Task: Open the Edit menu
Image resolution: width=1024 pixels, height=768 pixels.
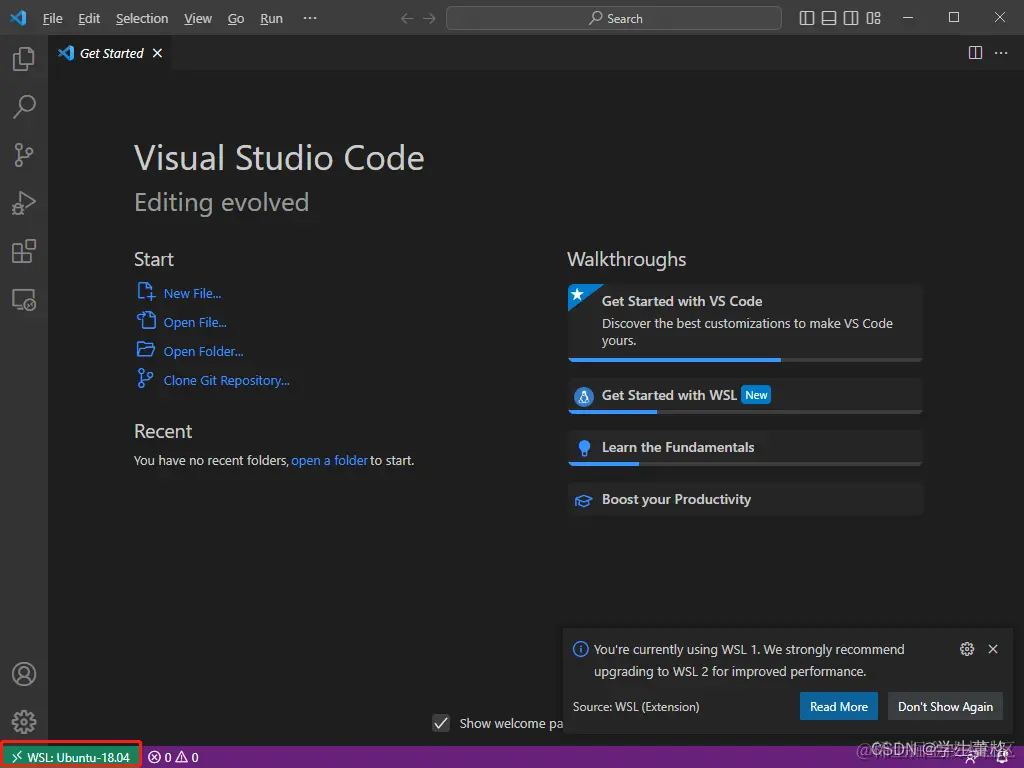Action: point(89,18)
